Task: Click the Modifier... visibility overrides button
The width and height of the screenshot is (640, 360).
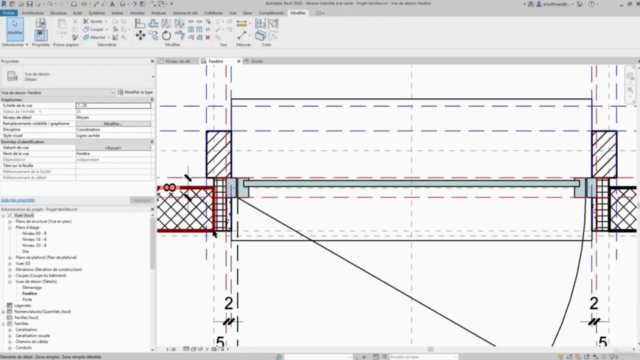Action: pyautogui.click(x=113, y=124)
